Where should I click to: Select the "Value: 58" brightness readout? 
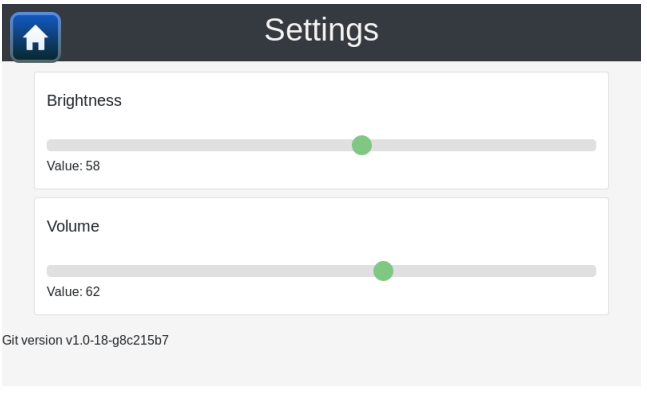tap(73, 166)
